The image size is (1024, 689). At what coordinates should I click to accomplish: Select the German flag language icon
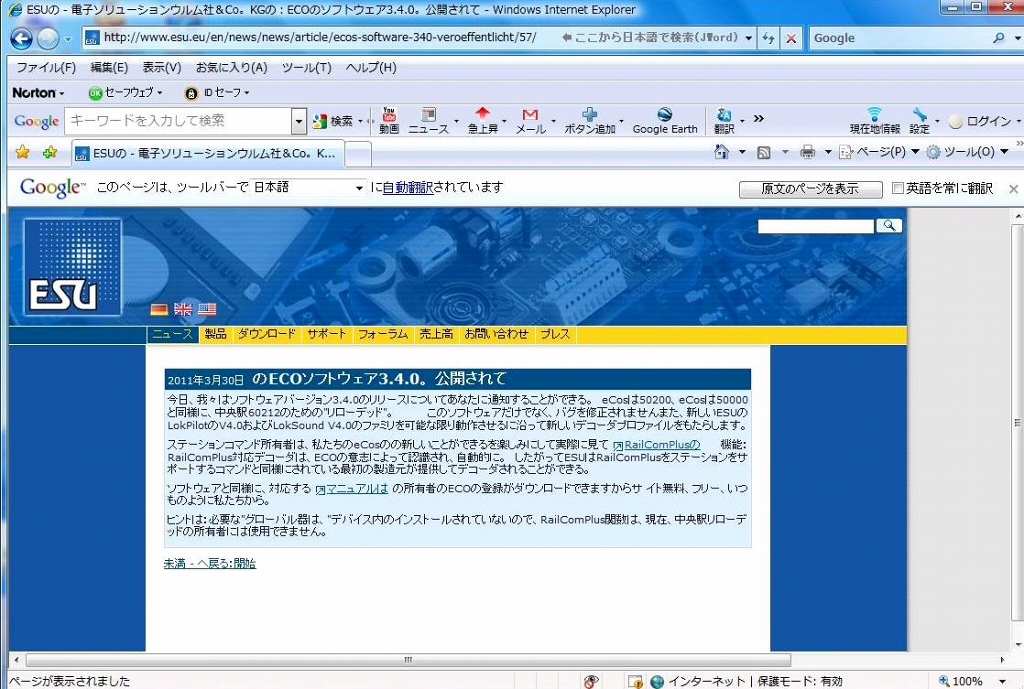click(x=159, y=310)
